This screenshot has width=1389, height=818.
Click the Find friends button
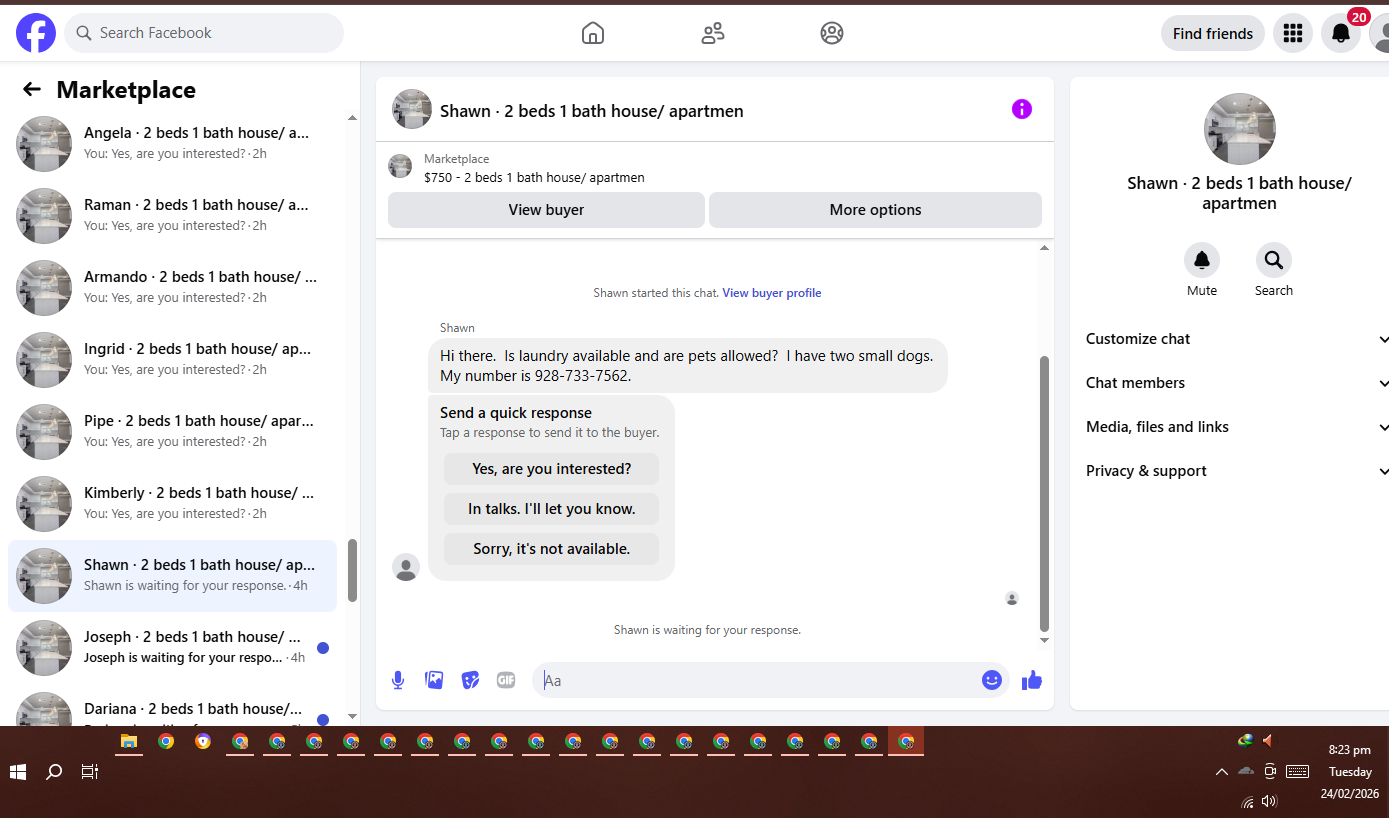pyautogui.click(x=1213, y=33)
